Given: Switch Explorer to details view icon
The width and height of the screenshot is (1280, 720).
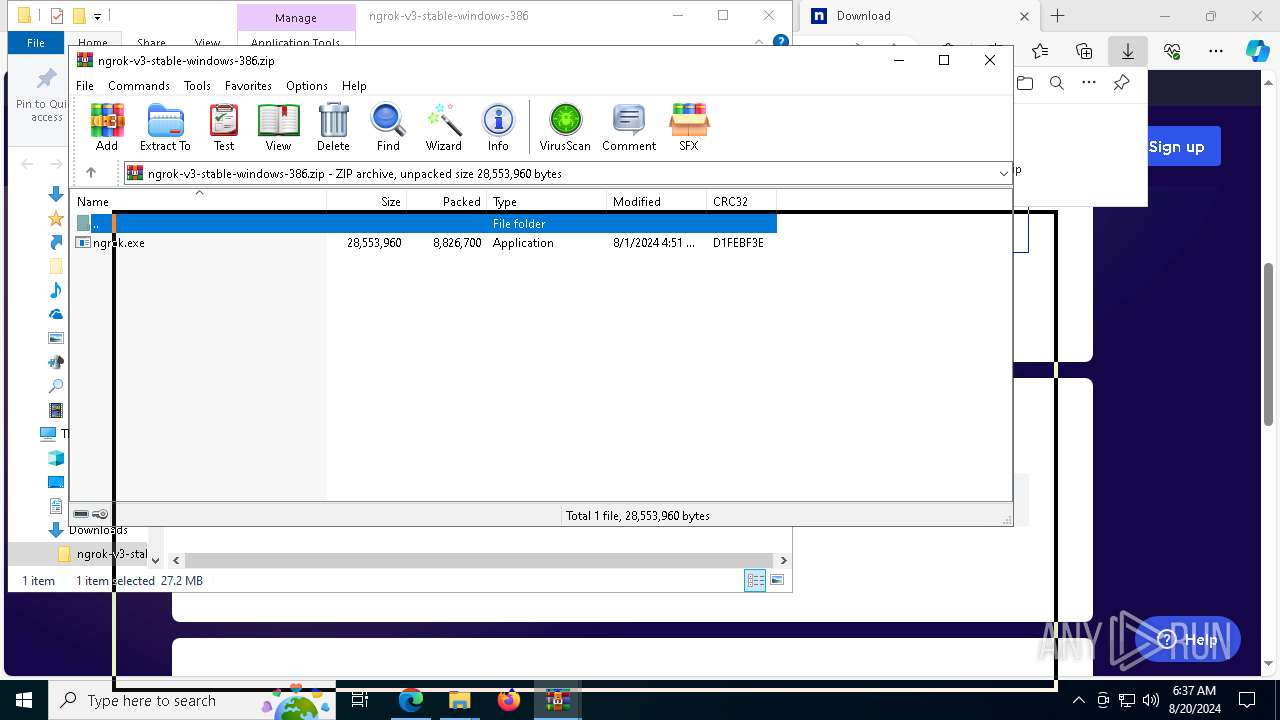Looking at the screenshot, I should point(755,580).
